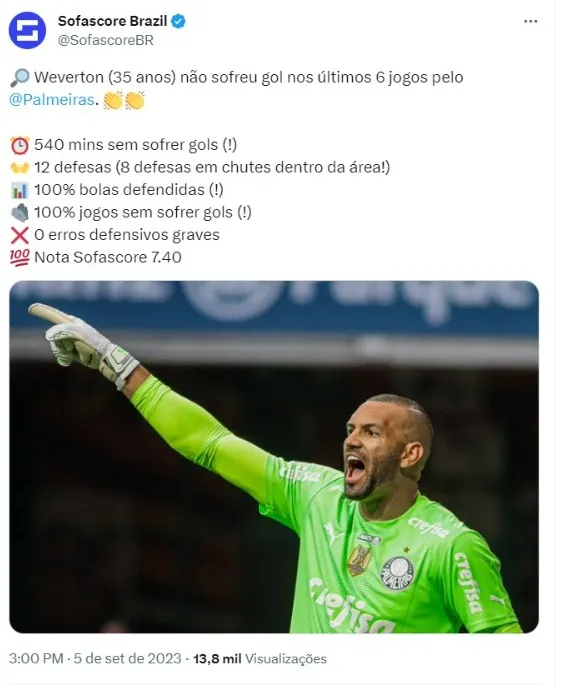The width and height of the screenshot is (567, 688).
Task: Click the bar chart emoji
Action: coord(20,190)
